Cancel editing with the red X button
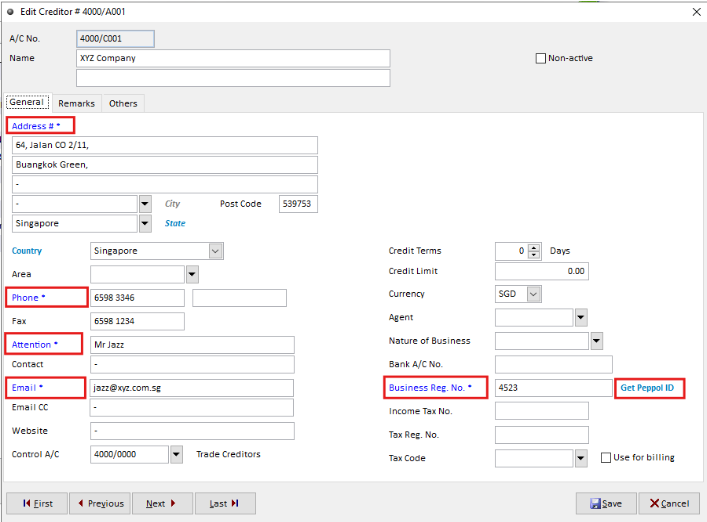 pos(669,503)
